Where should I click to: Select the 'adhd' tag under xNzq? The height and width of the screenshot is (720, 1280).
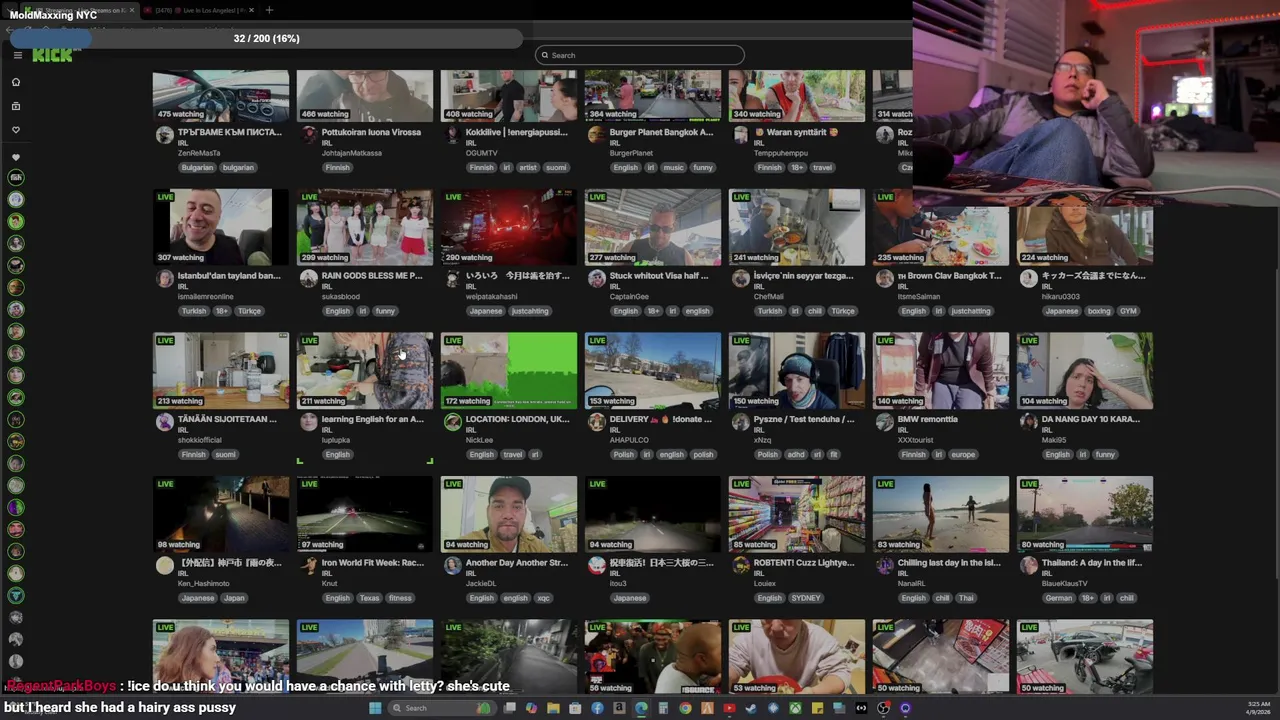point(796,455)
